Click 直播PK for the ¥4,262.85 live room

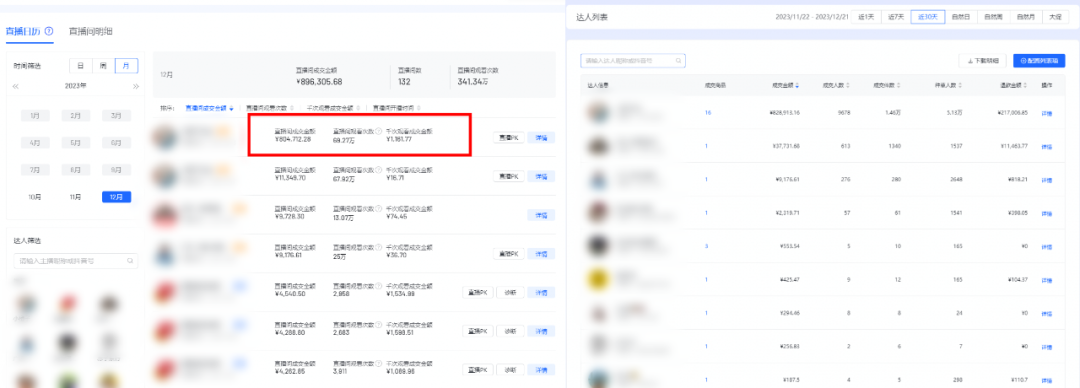click(x=477, y=370)
